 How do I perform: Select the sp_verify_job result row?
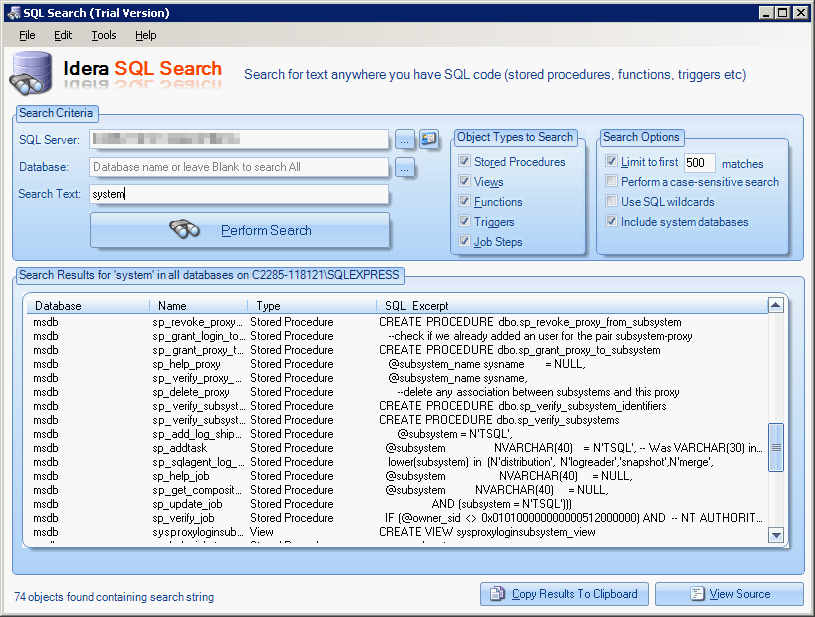tap(398, 519)
